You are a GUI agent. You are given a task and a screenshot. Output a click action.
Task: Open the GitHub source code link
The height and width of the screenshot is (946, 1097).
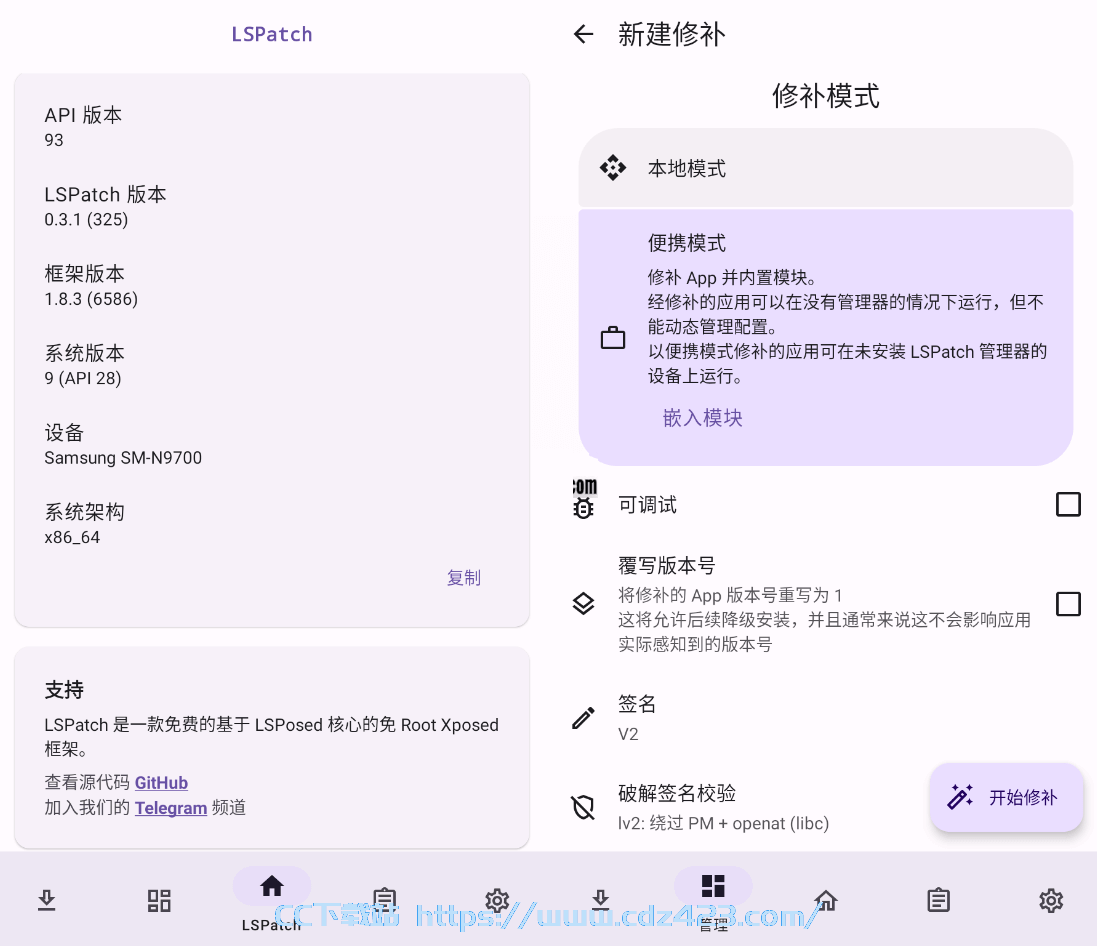[161, 782]
